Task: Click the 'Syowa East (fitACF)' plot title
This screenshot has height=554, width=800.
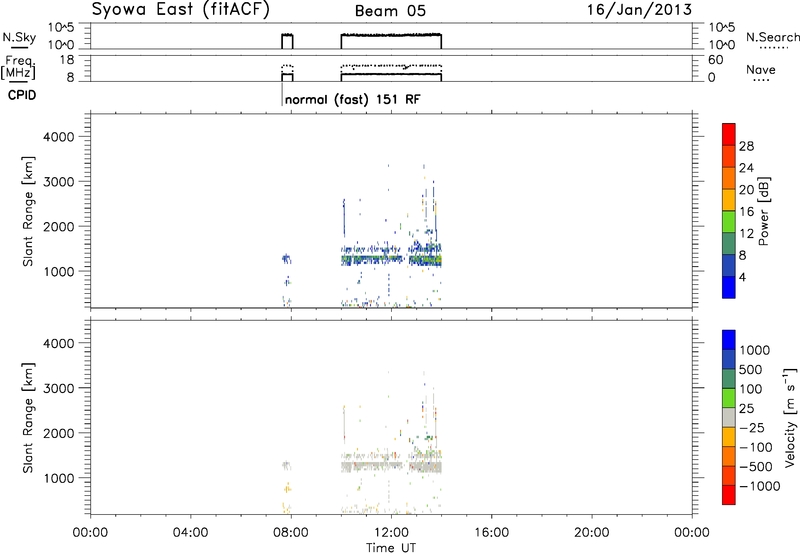Action: pyautogui.click(x=180, y=10)
